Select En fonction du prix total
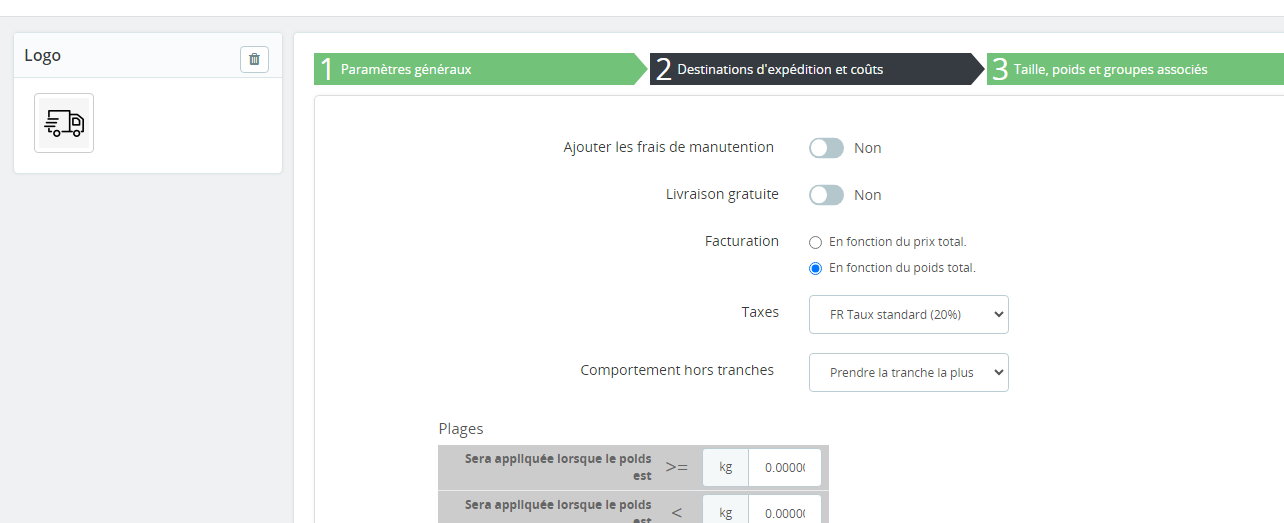Screen dimensions: 1284x523 815,242
